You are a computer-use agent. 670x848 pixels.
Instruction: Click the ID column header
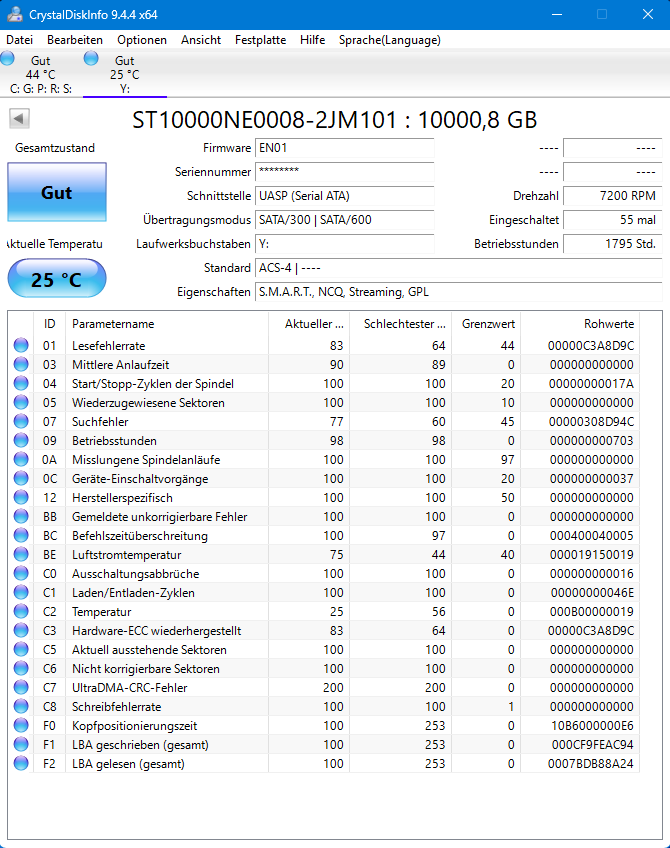pyautogui.click(x=49, y=324)
